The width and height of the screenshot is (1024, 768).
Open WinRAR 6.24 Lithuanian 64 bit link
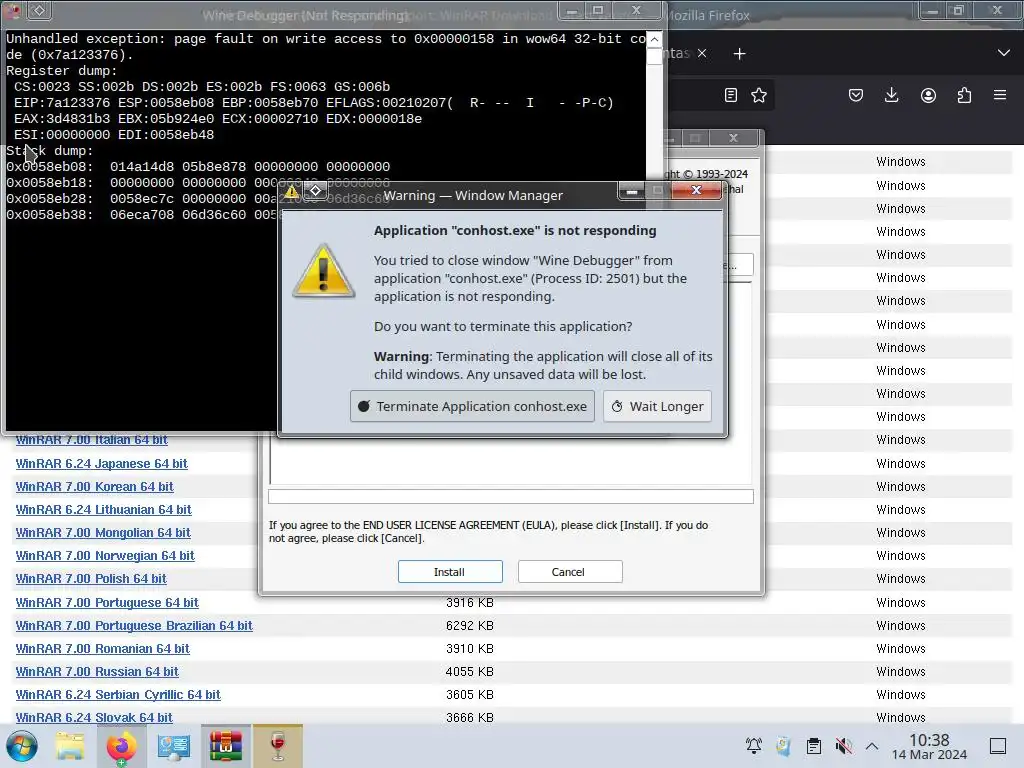[103, 509]
